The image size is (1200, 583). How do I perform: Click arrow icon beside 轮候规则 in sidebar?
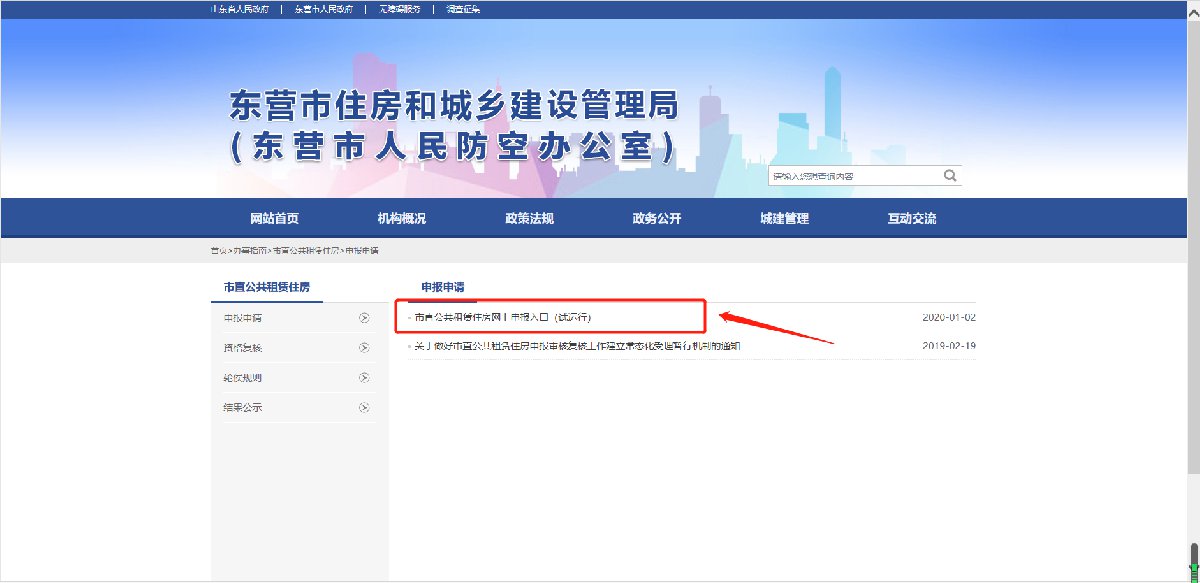click(364, 378)
